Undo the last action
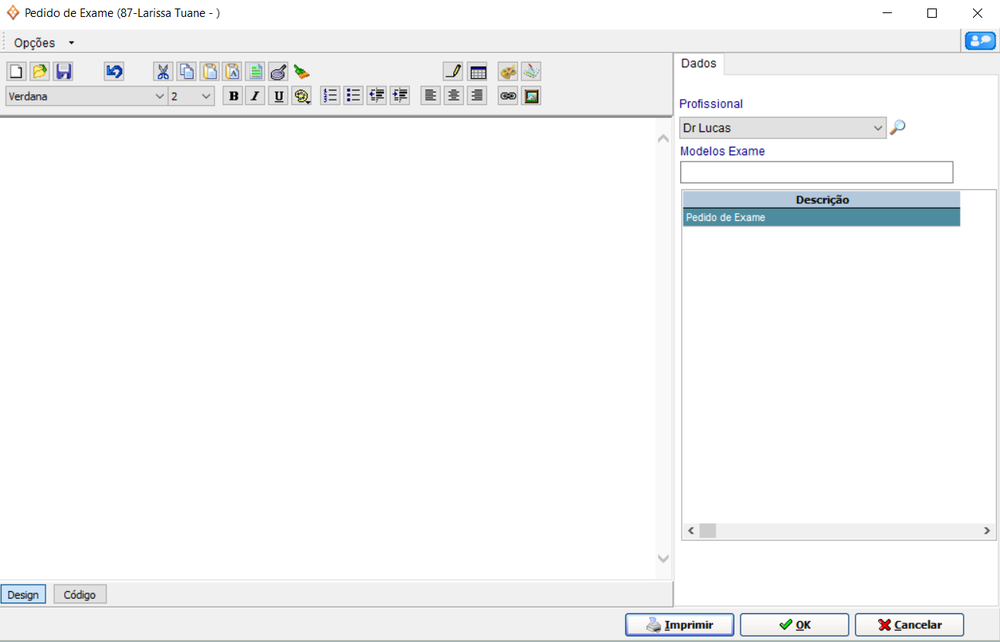Image resolution: width=1000 pixels, height=642 pixels. pyautogui.click(x=114, y=72)
